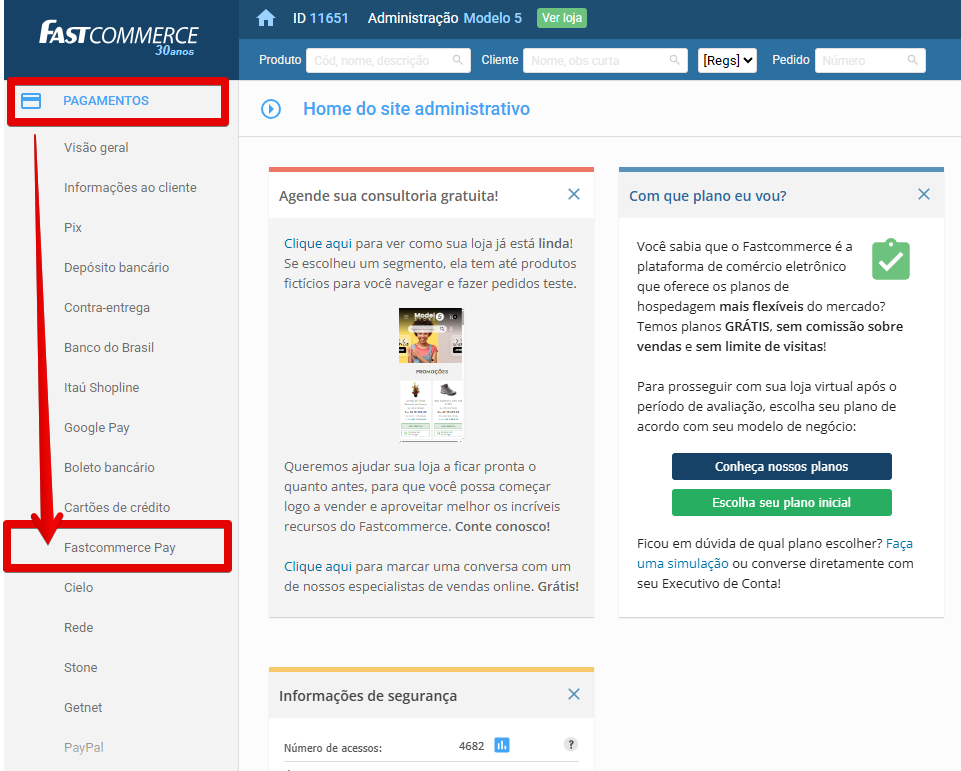Open Pix payment settings
This screenshot has width=961, height=771.
pyautogui.click(x=73, y=227)
